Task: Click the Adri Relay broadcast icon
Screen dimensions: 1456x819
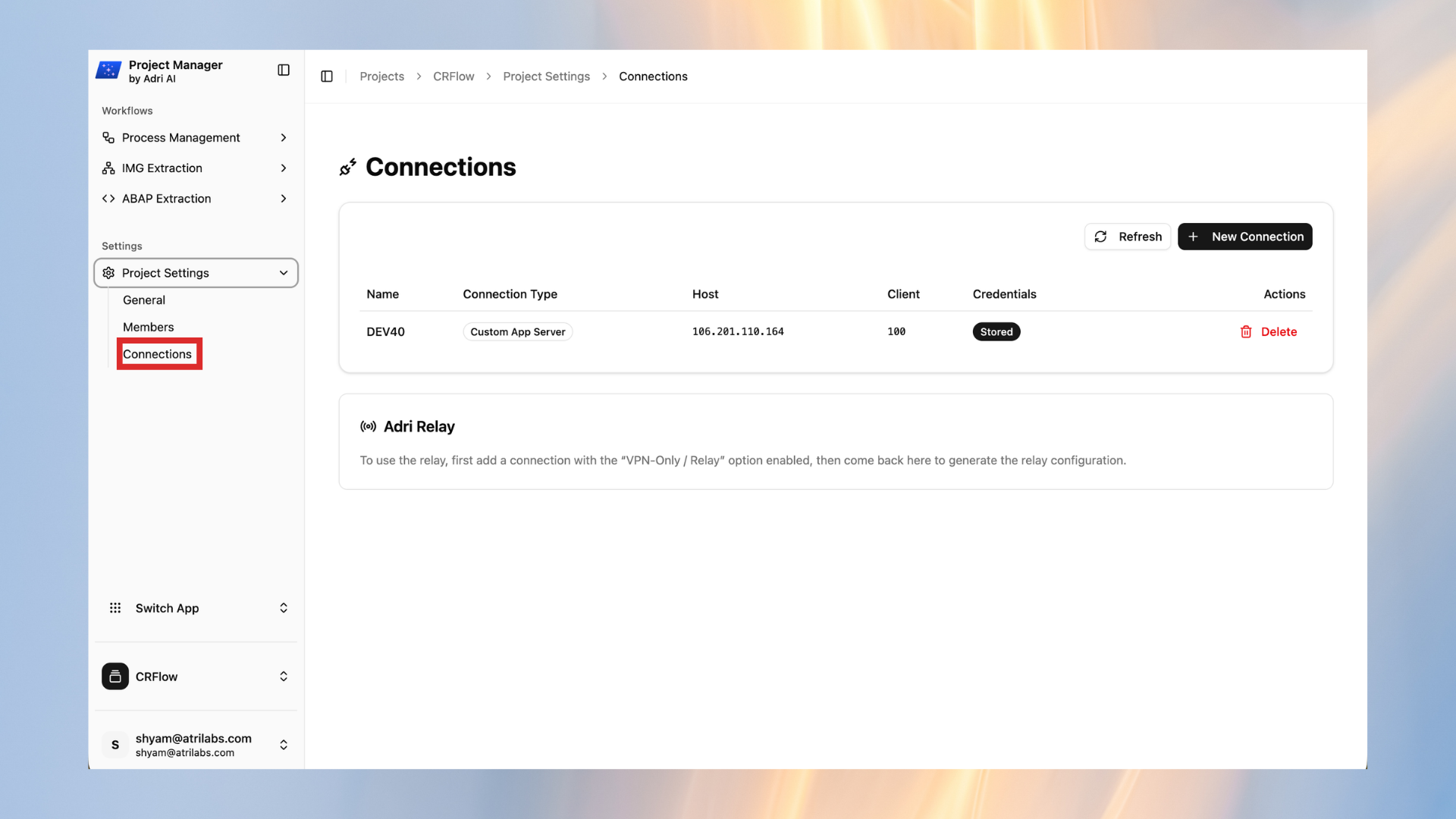Action: 369,426
